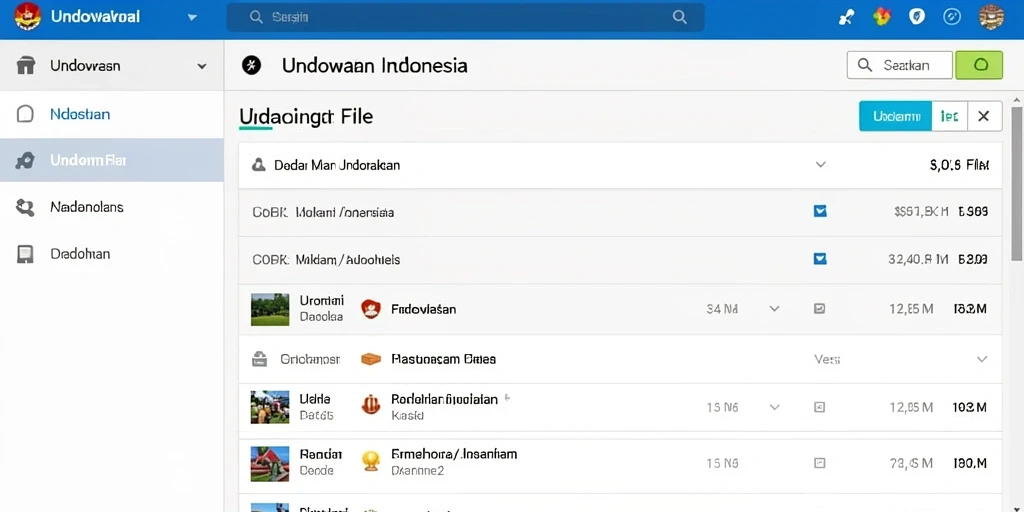Focus the top Sersin search field
The width and height of the screenshot is (1024, 512).
pyautogui.click(x=465, y=18)
